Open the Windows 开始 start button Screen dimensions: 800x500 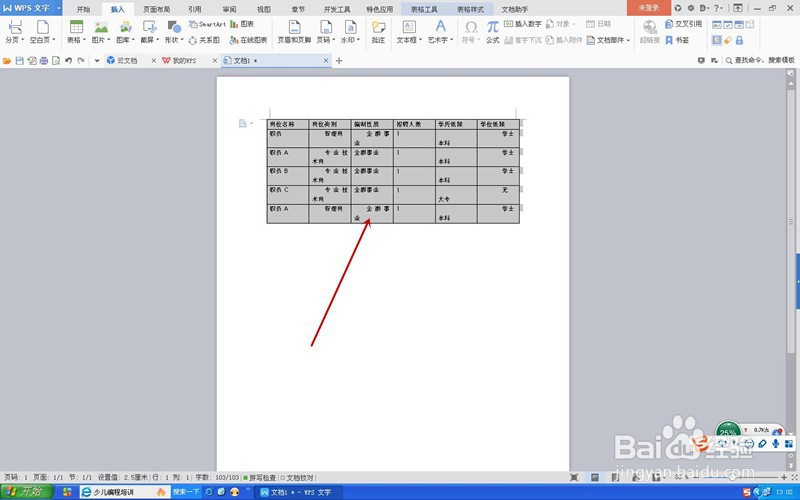click(x=27, y=492)
